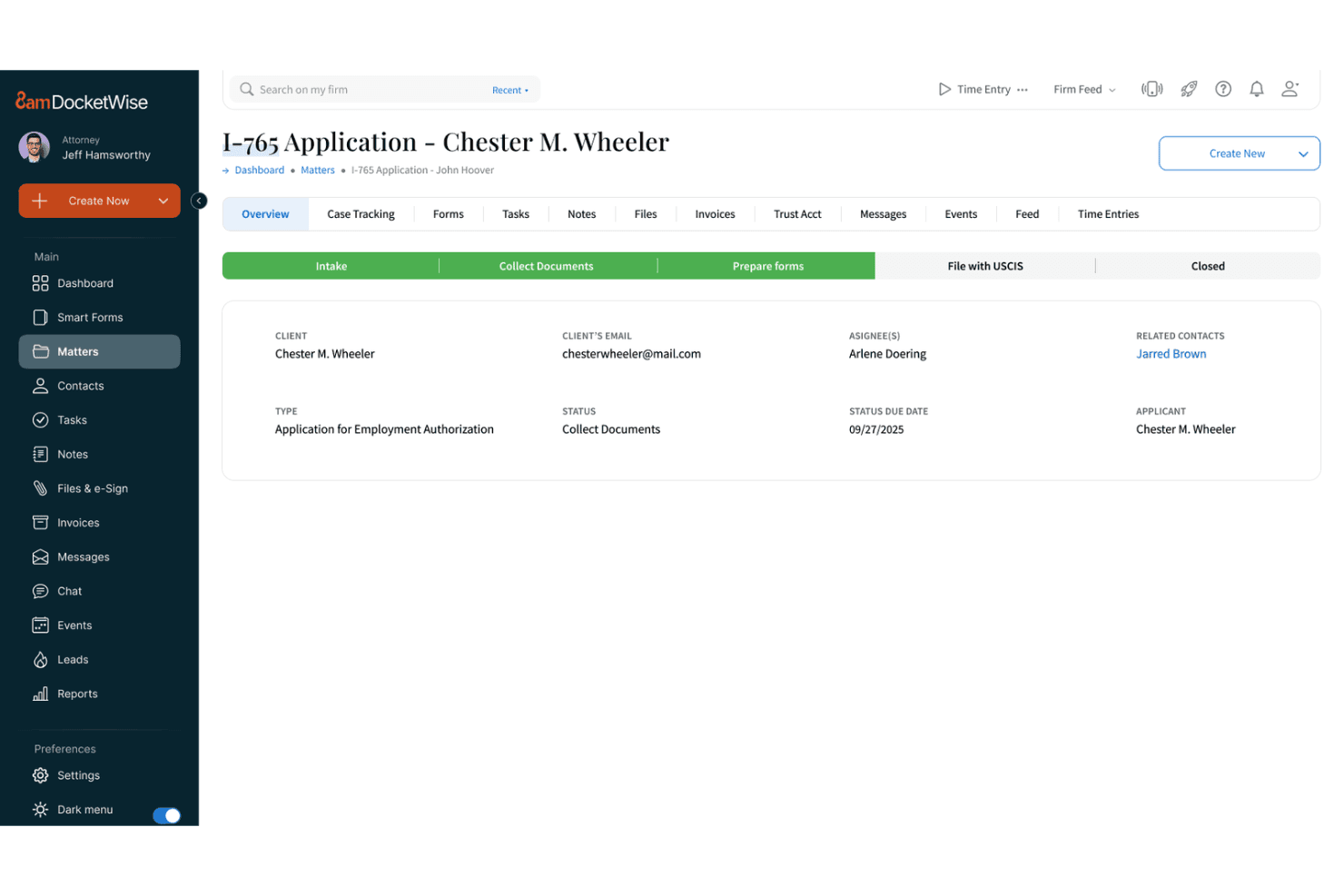Start a Time Entry from top bar
Image resolution: width=1344 pixels, height=896 pixels.
click(x=974, y=89)
